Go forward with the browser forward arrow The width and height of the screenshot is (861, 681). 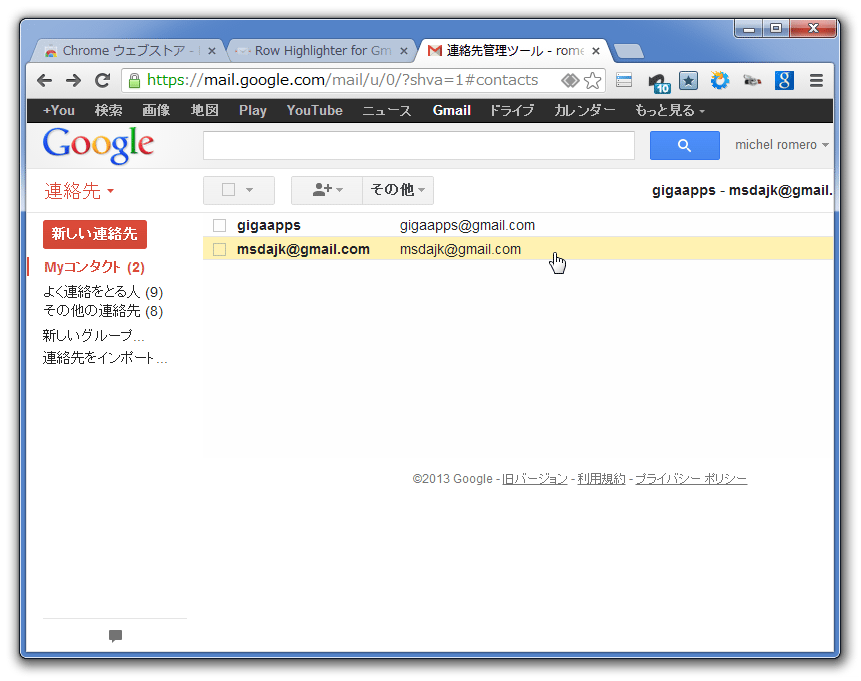[x=73, y=81]
